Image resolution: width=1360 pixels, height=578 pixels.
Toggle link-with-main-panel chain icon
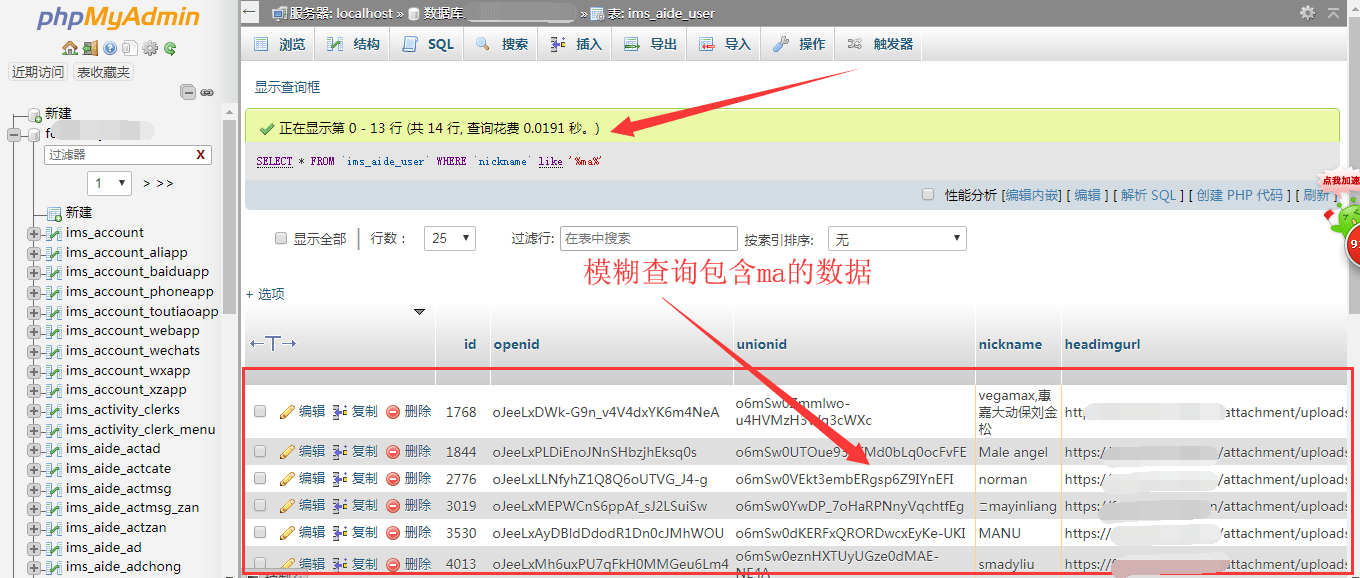207,92
